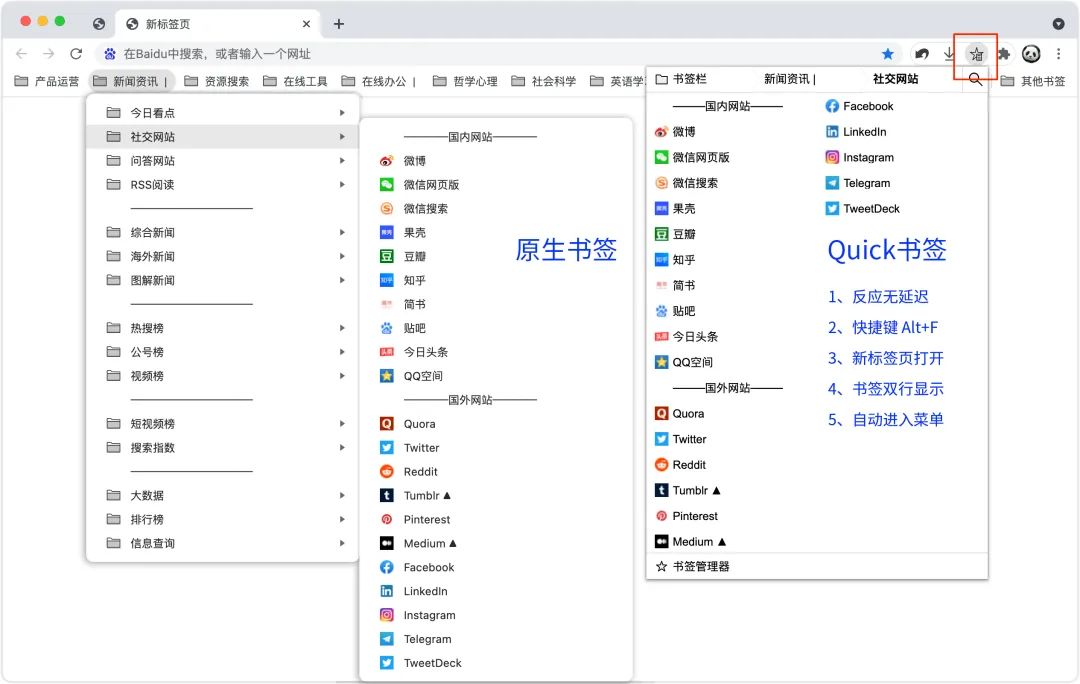
Task: Expand the 社交网站 folder submenu
Action: pos(224,136)
